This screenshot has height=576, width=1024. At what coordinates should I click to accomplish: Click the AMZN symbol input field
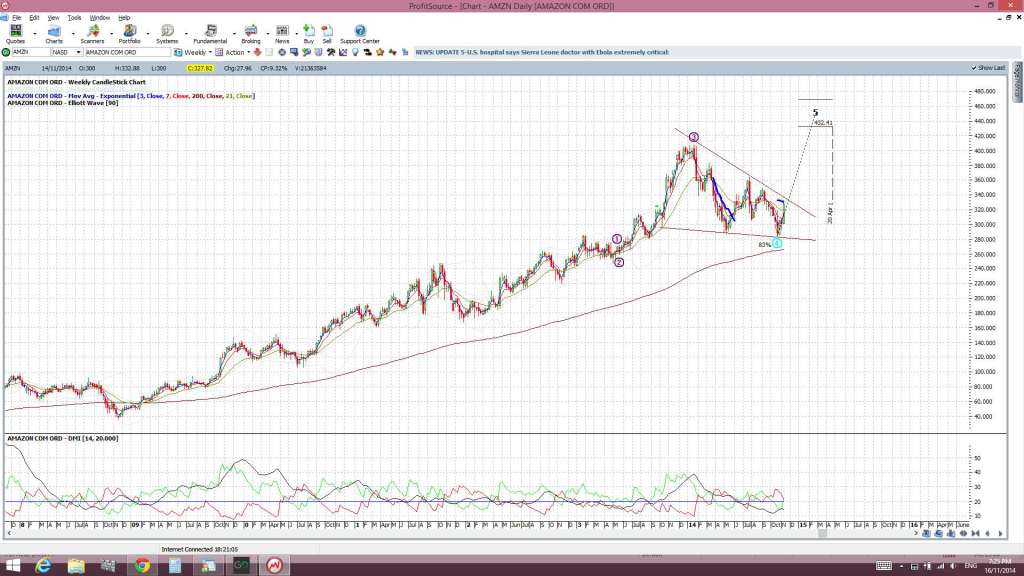(31, 52)
